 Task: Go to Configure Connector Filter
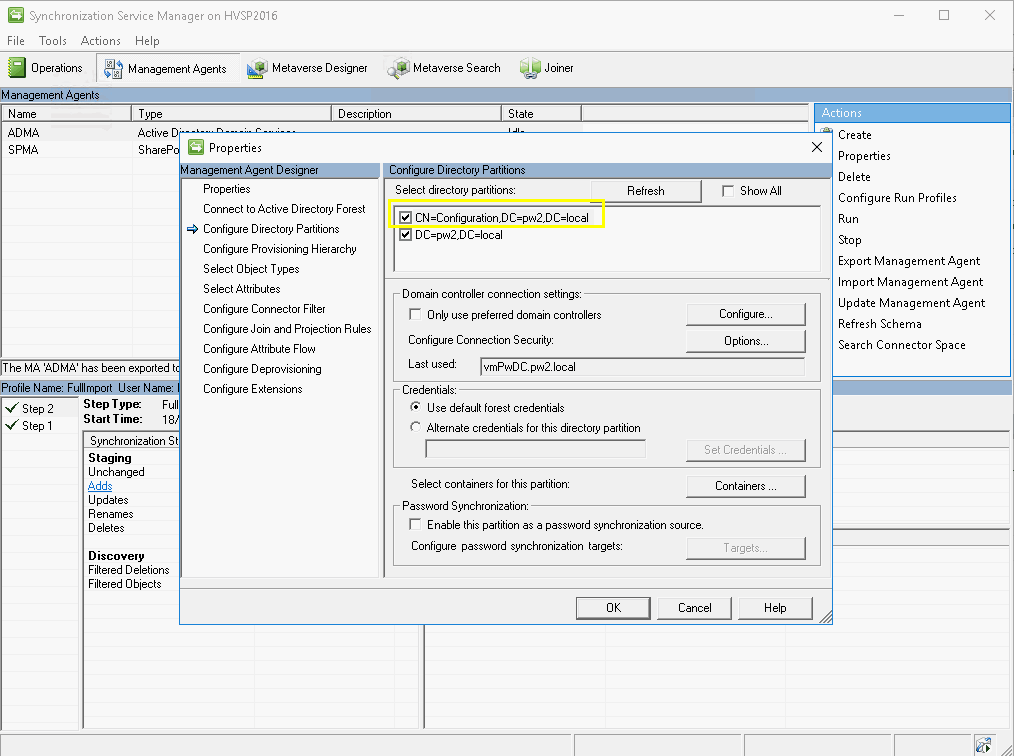point(264,309)
